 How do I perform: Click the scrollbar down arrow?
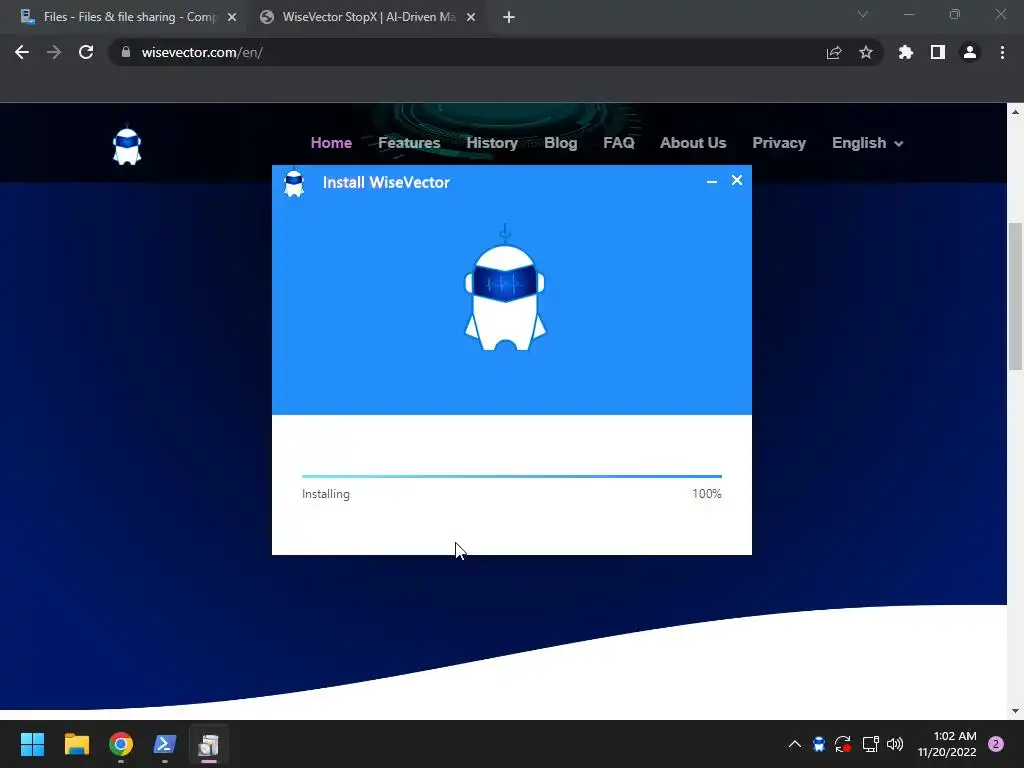(1015, 711)
